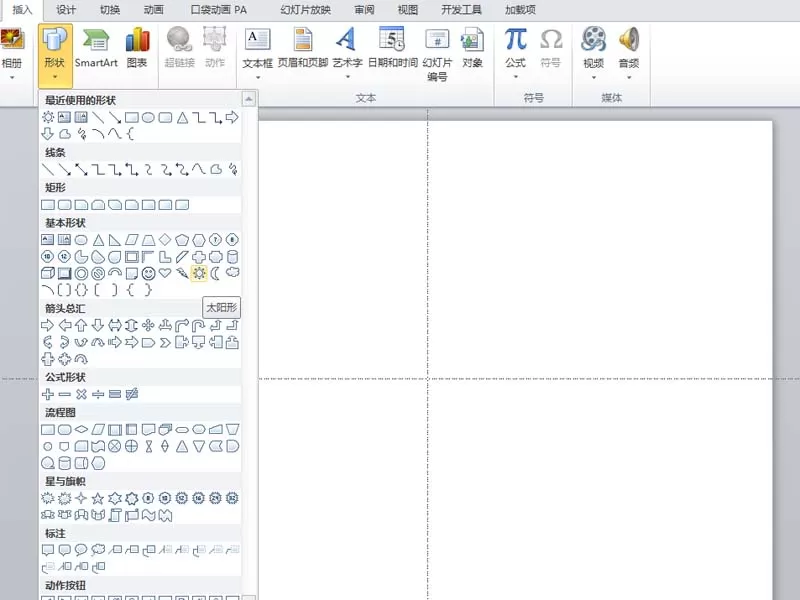Screen dimensions: 800x600
Task: Pick the Rounded Rectangle in Rectangles section
Action: pyautogui.click(x=64, y=205)
